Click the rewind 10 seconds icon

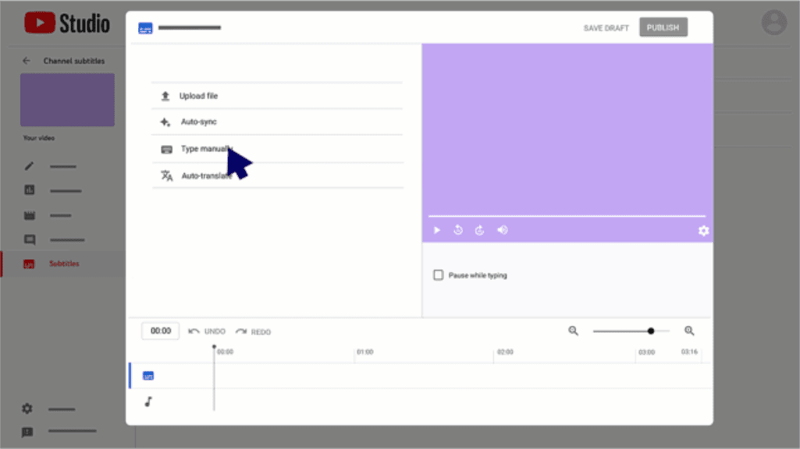click(458, 230)
